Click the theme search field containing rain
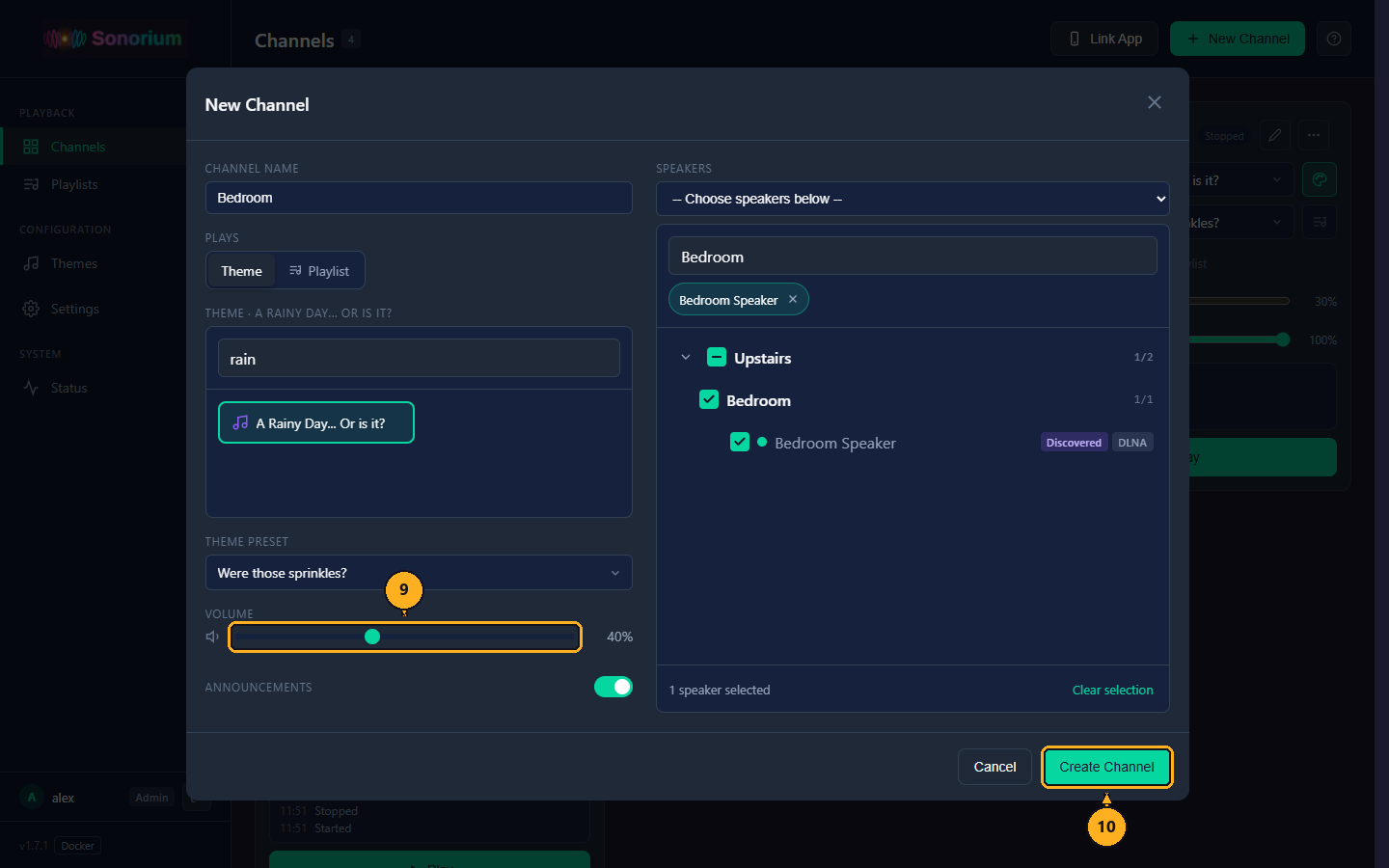Image resolution: width=1389 pixels, height=868 pixels. click(x=419, y=358)
